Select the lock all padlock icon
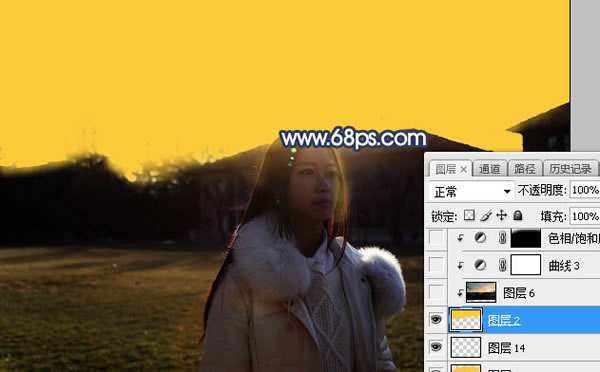Image resolution: width=600 pixels, height=372 pixels. [518, 215]
